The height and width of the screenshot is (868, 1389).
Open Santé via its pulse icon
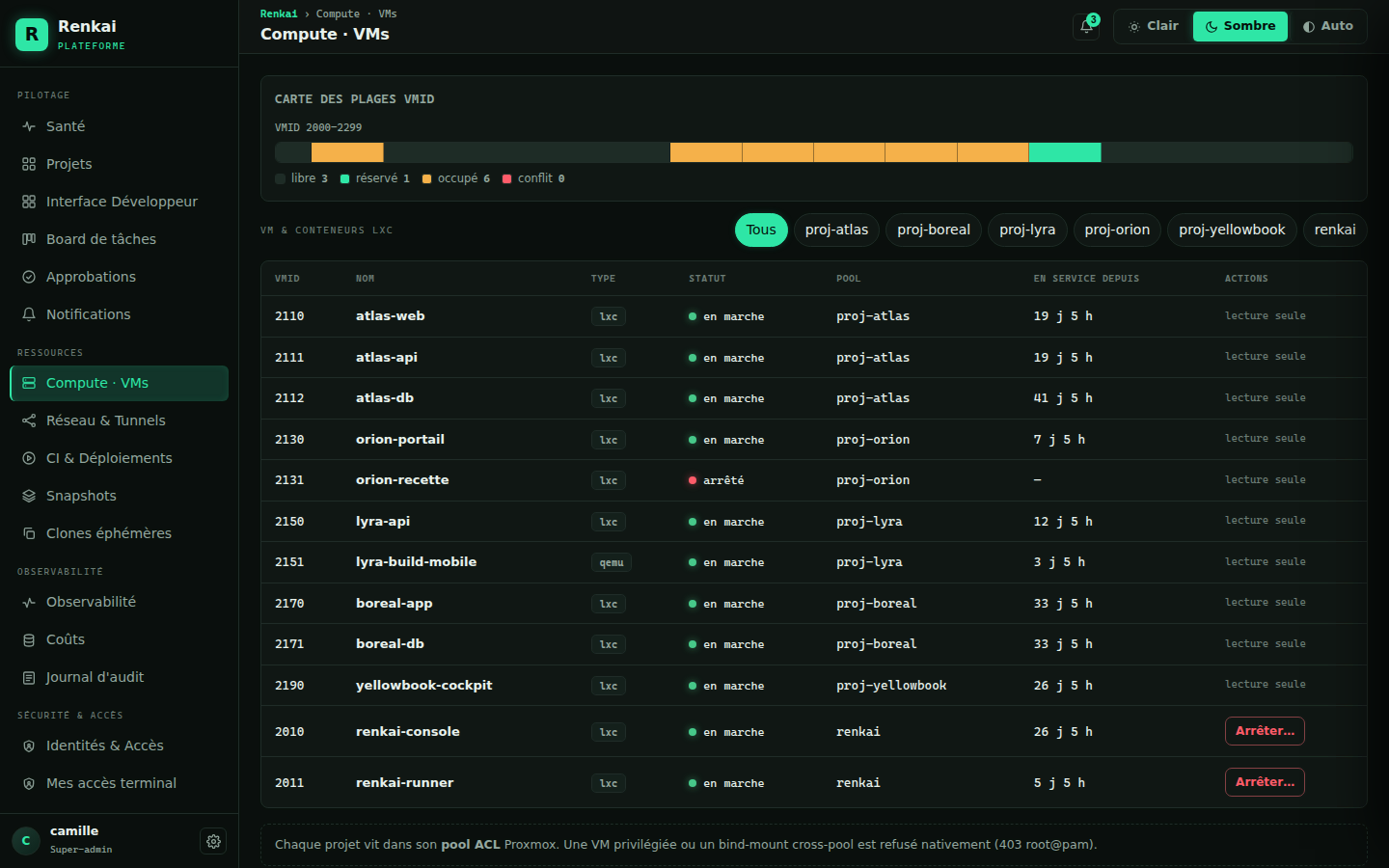[x=29, y=126]
